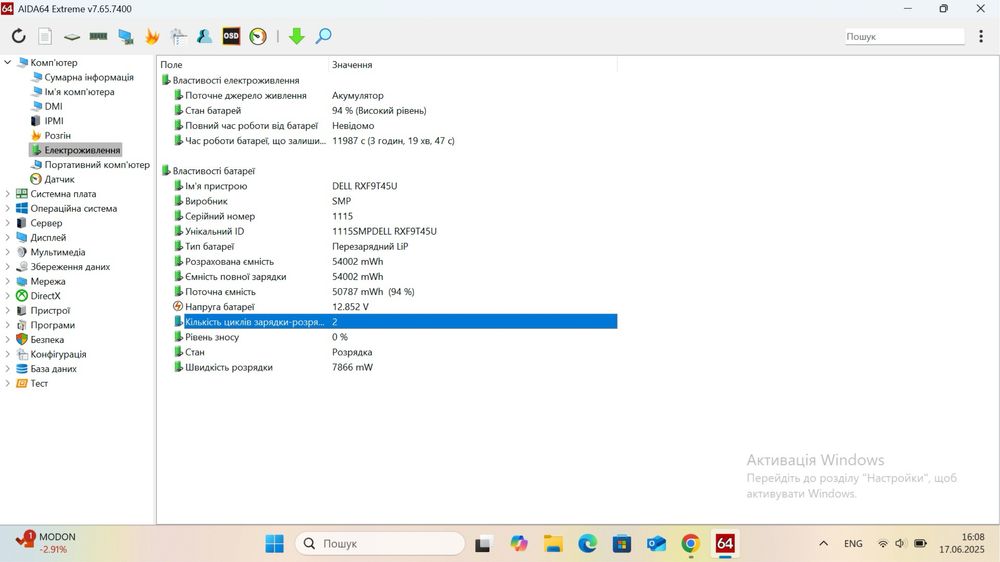Select the База даних tree item
Image resolution: width=1000 pixels, height=562 pixels.
click(54, 369)
